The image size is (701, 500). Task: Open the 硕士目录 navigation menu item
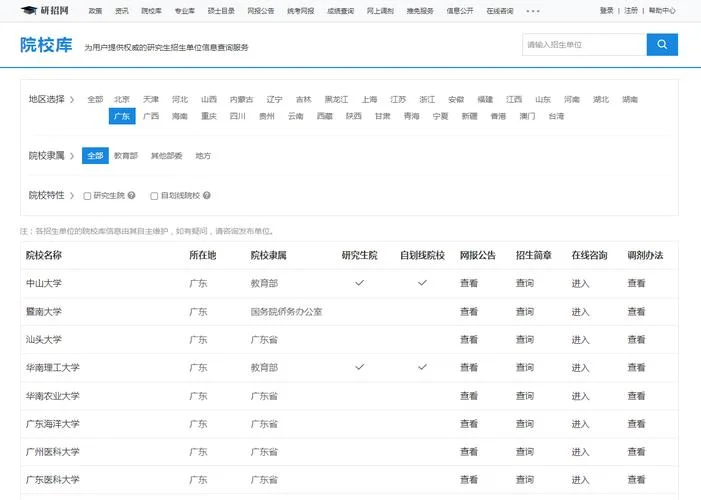(221, 11)
